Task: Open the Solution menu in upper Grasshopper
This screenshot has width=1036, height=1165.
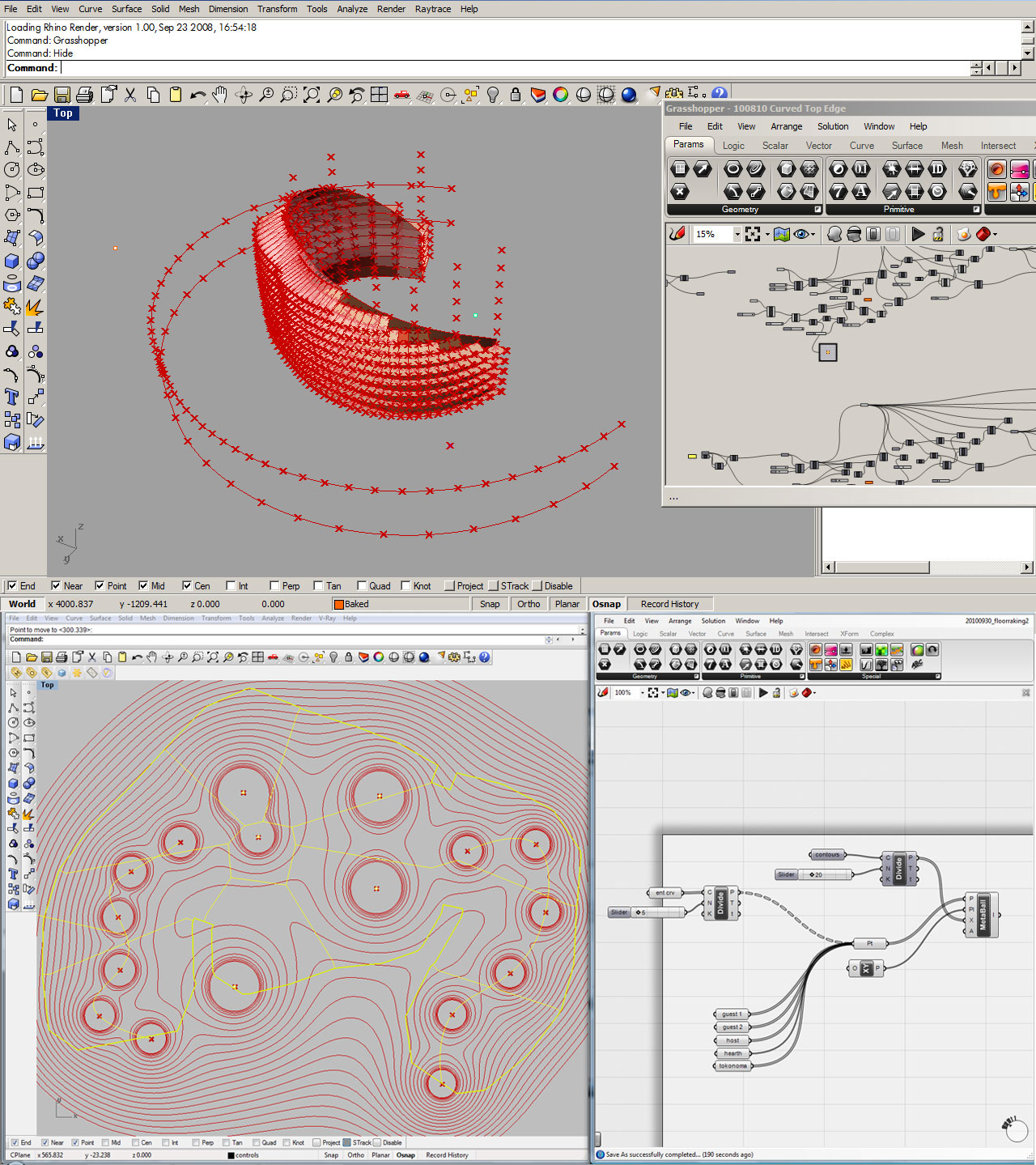Action: [x=833, y=126]
